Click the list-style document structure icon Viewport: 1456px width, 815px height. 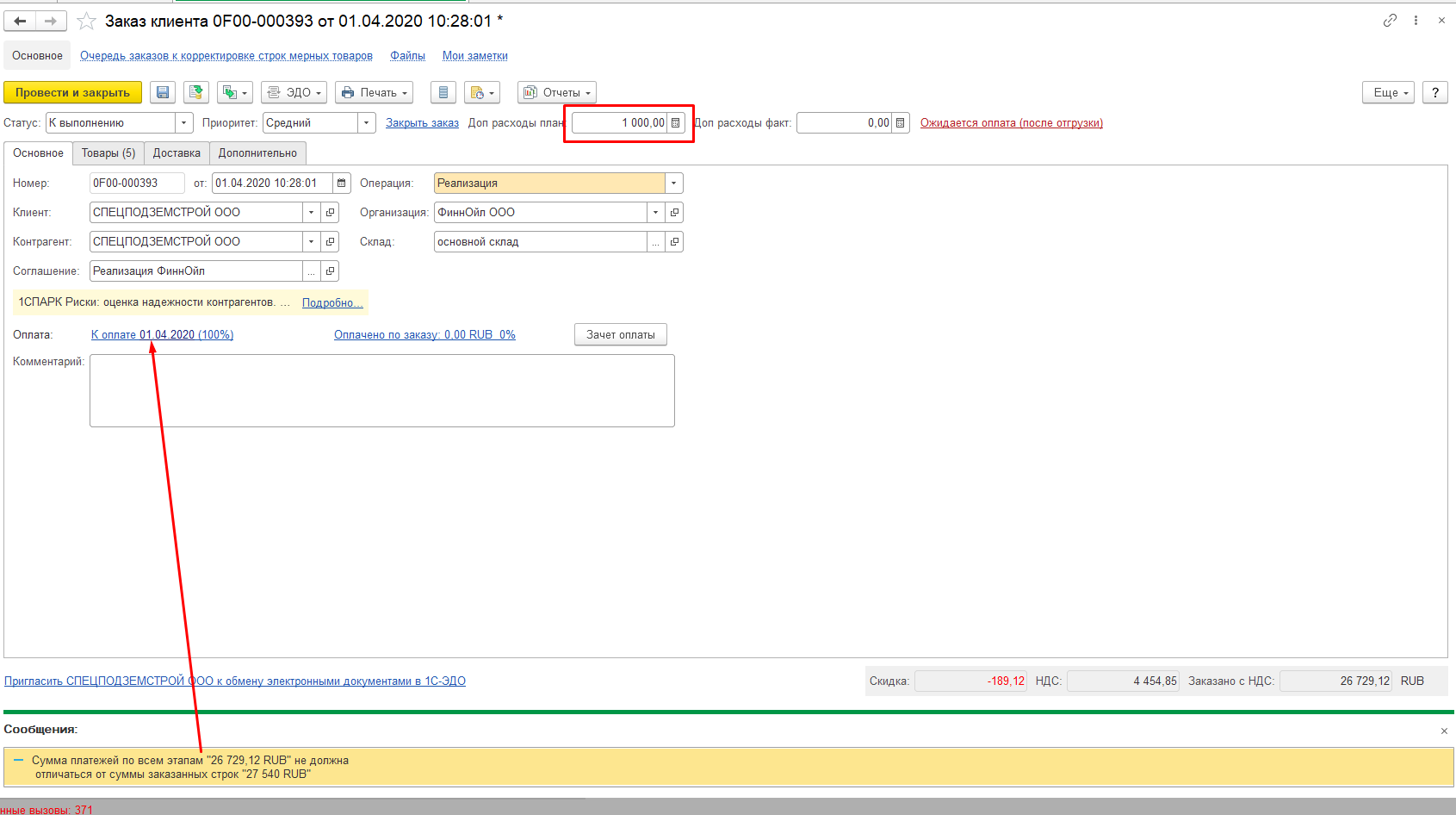coord(443,92)
